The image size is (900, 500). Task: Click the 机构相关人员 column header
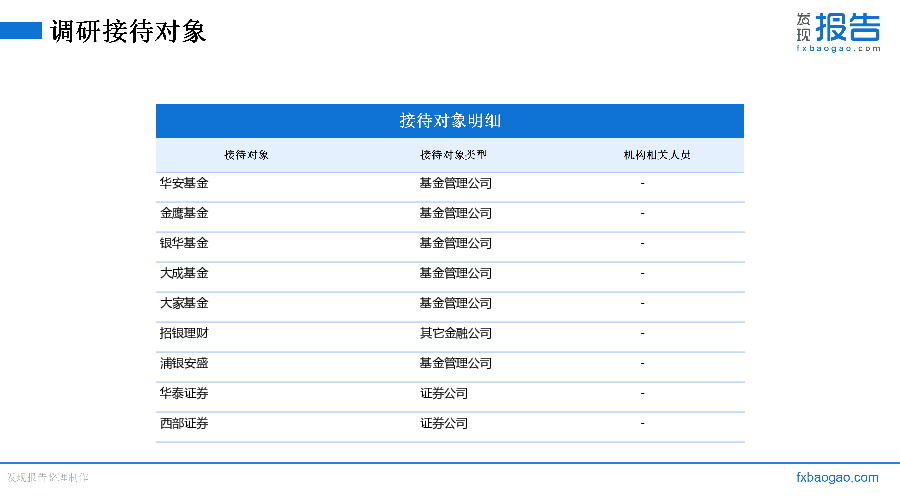pos(657,155)
